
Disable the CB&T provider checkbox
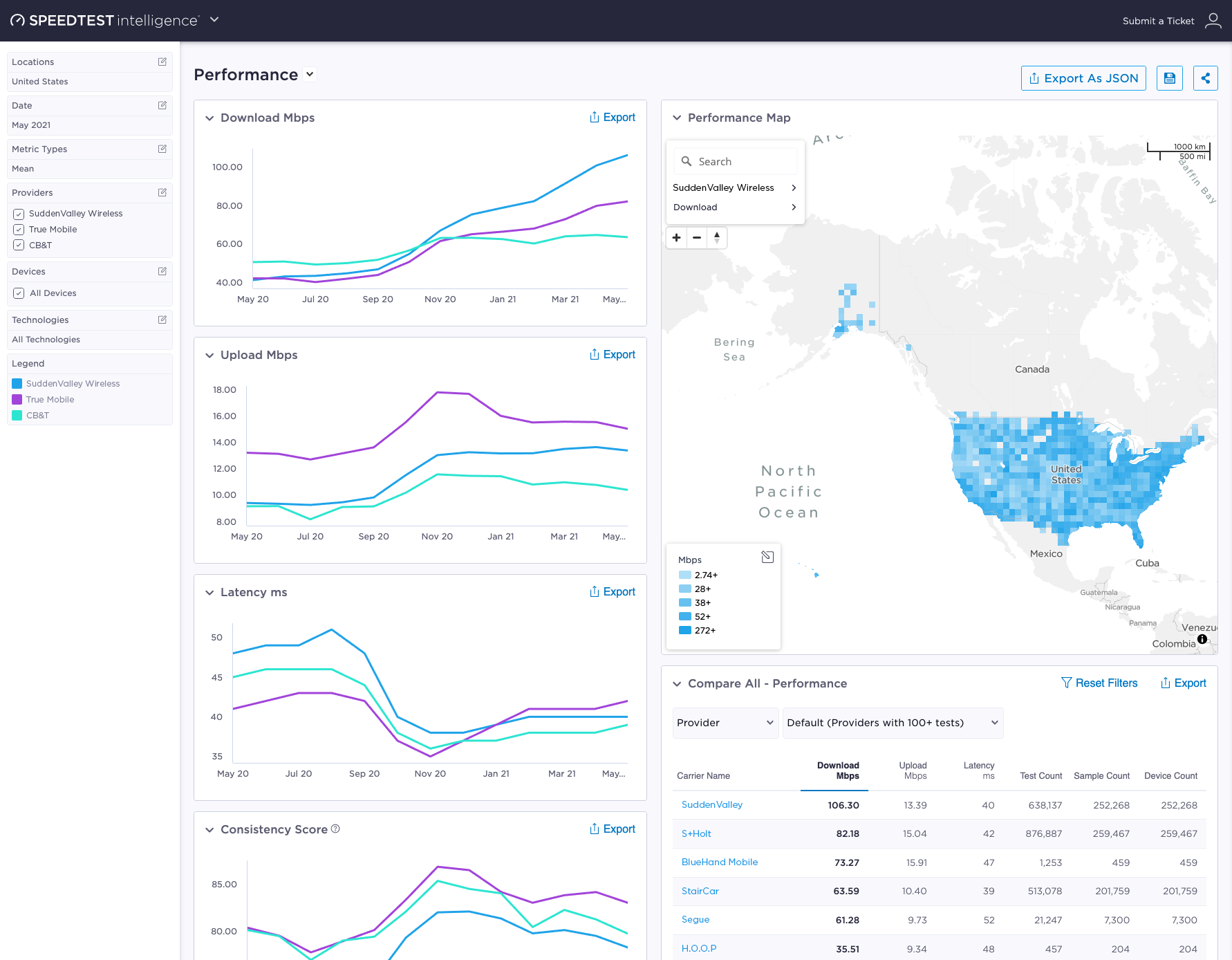18,245
